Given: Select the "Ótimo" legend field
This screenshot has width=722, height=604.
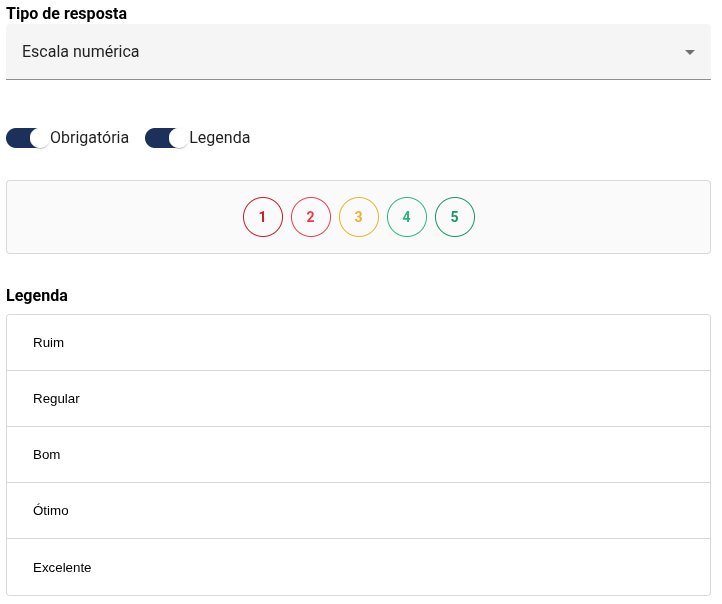Looking at the screenshot, I should coord(358,511).
